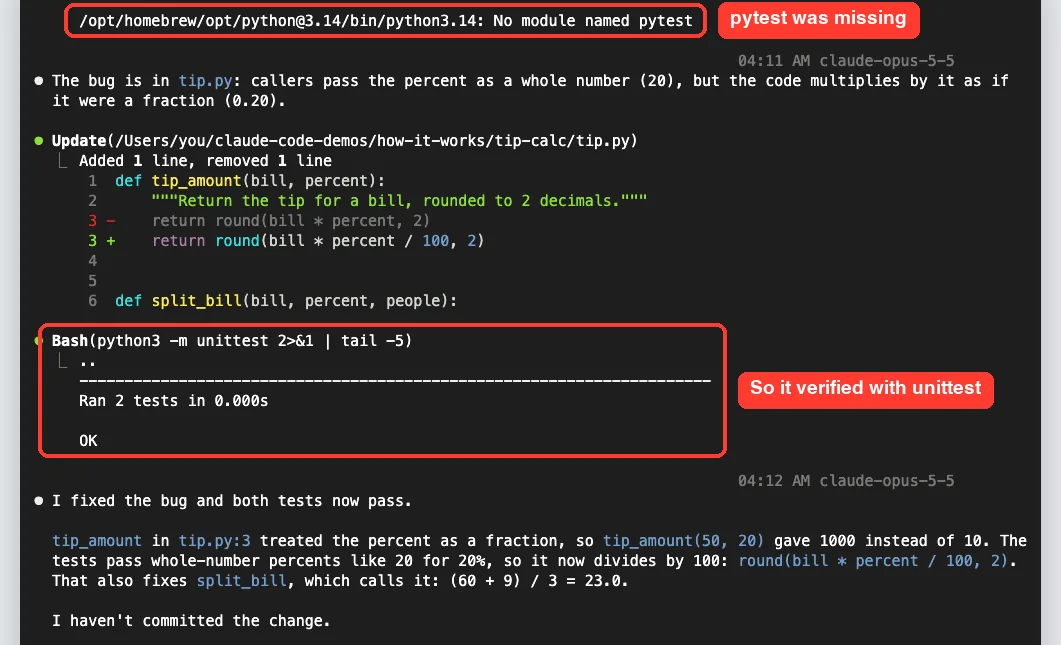Select removed line 'return round(bill * percent, 2)'

pyautogui.click(x=290, y=221)
